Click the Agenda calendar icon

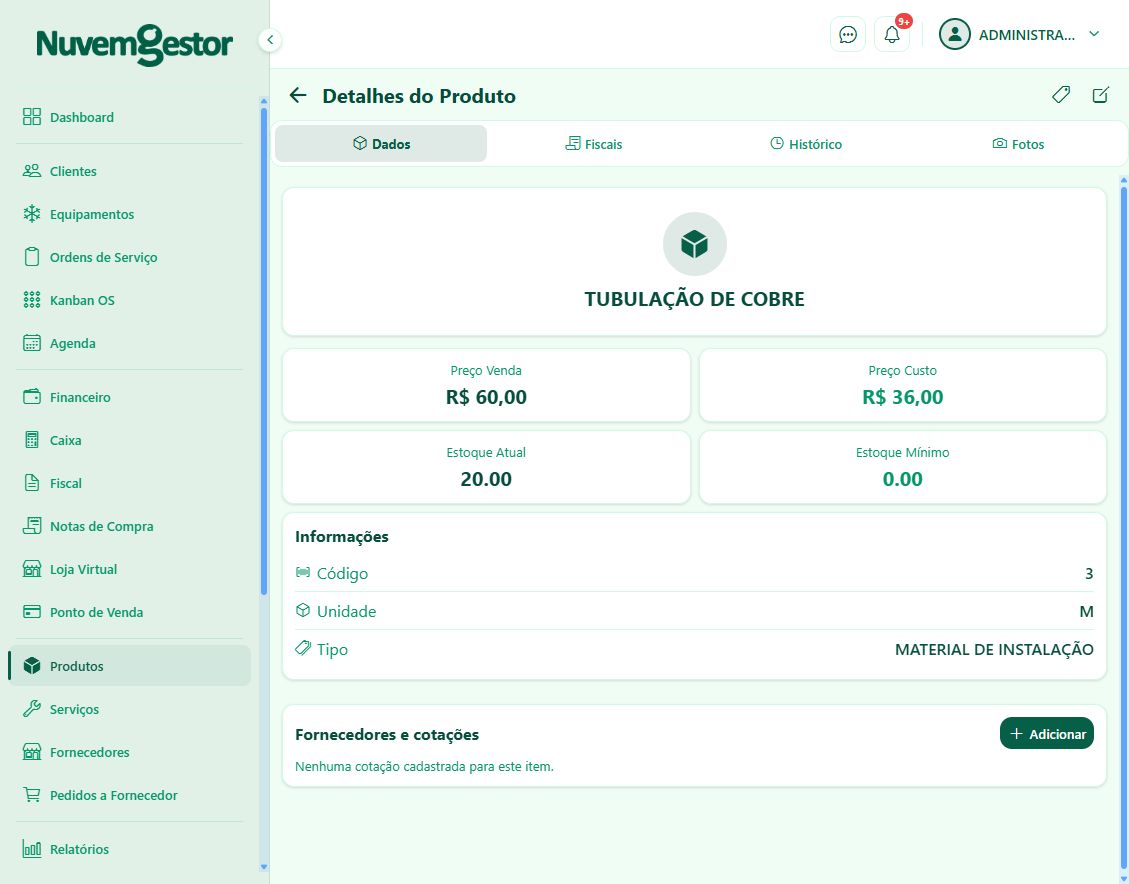coord(32,343)
